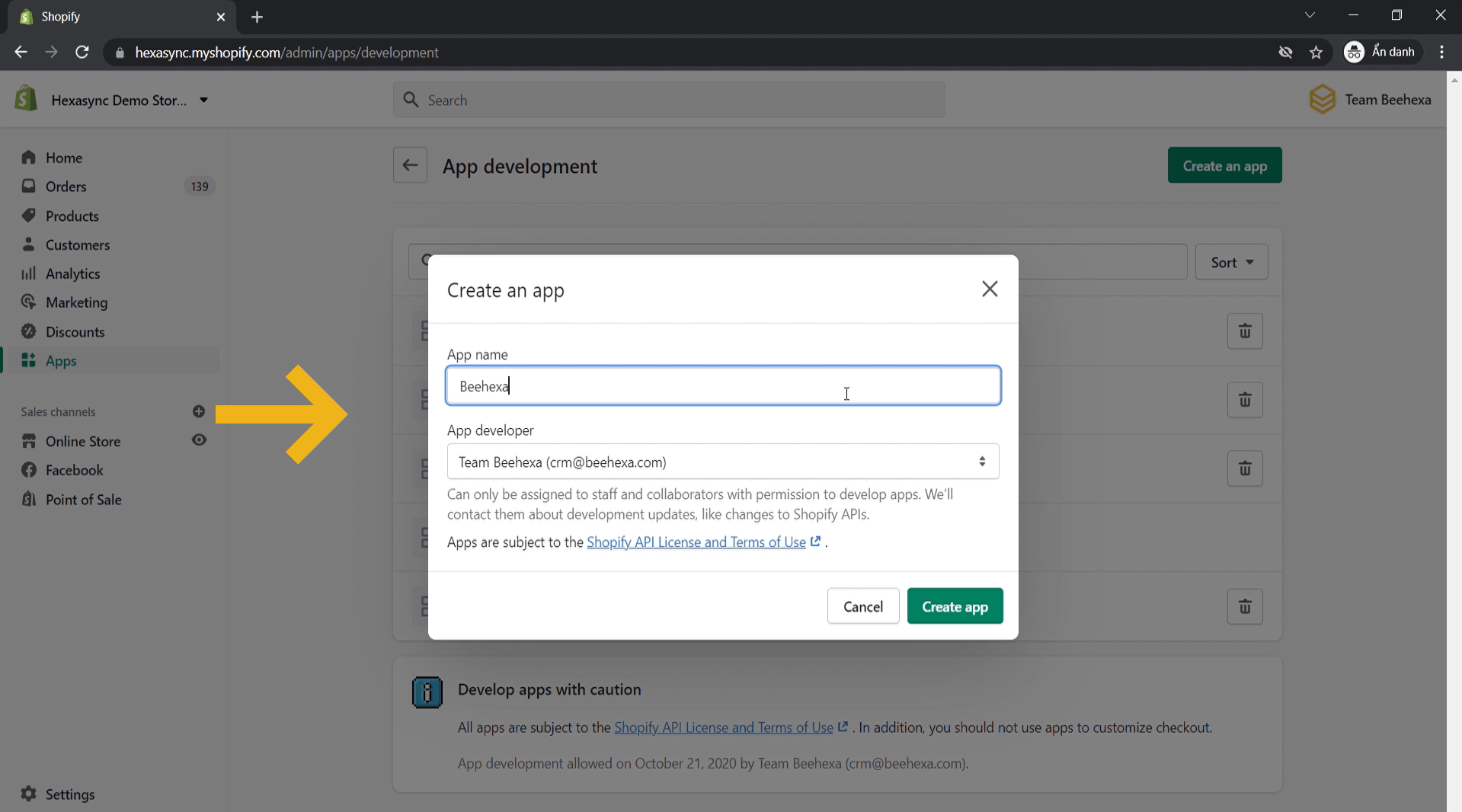Image resolution: width=1462 pixels, height=812 pixels.
Task: Select the Shopify browser tab
Action: coord(122,17)
